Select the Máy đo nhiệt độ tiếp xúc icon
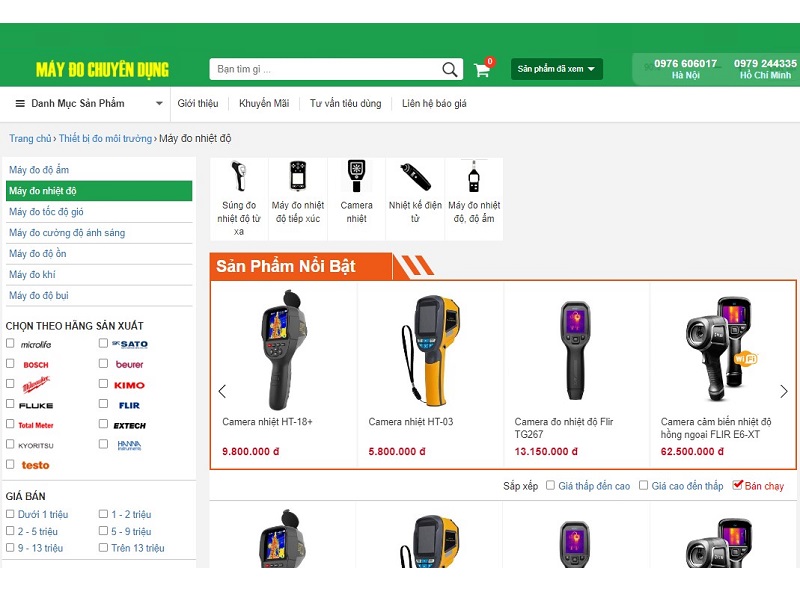Screen dimensions: 800x600 click(x=298, y=177)
